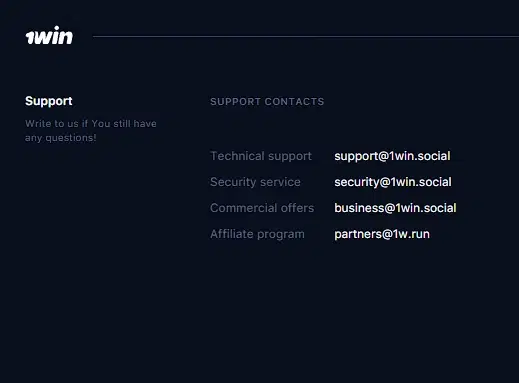
Task: Click 'any questions!' in the Support subtitle
Action: (x=61, y=138)
